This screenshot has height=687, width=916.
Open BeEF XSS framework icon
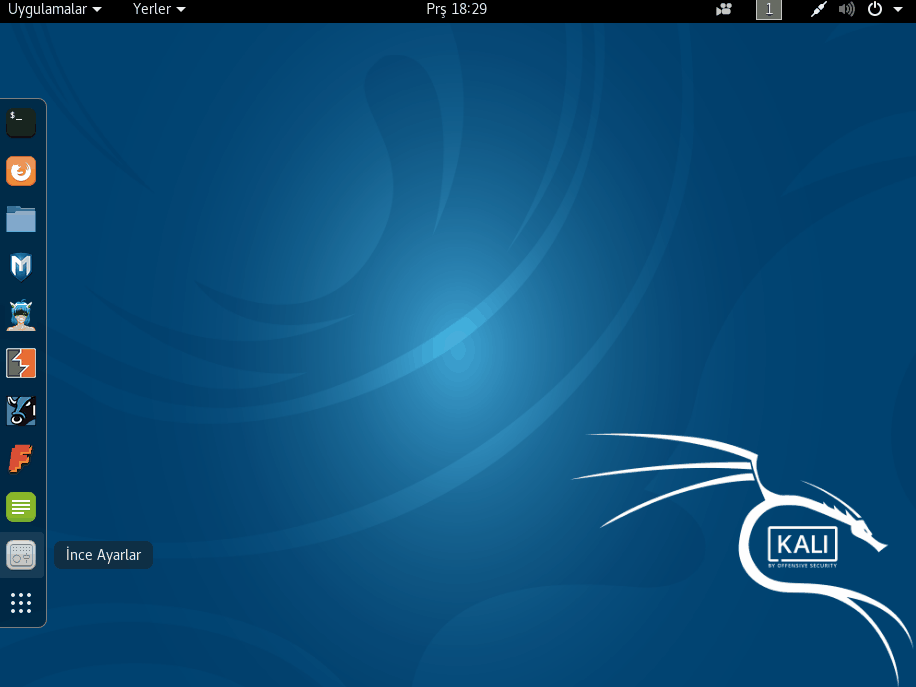(21, 411)
